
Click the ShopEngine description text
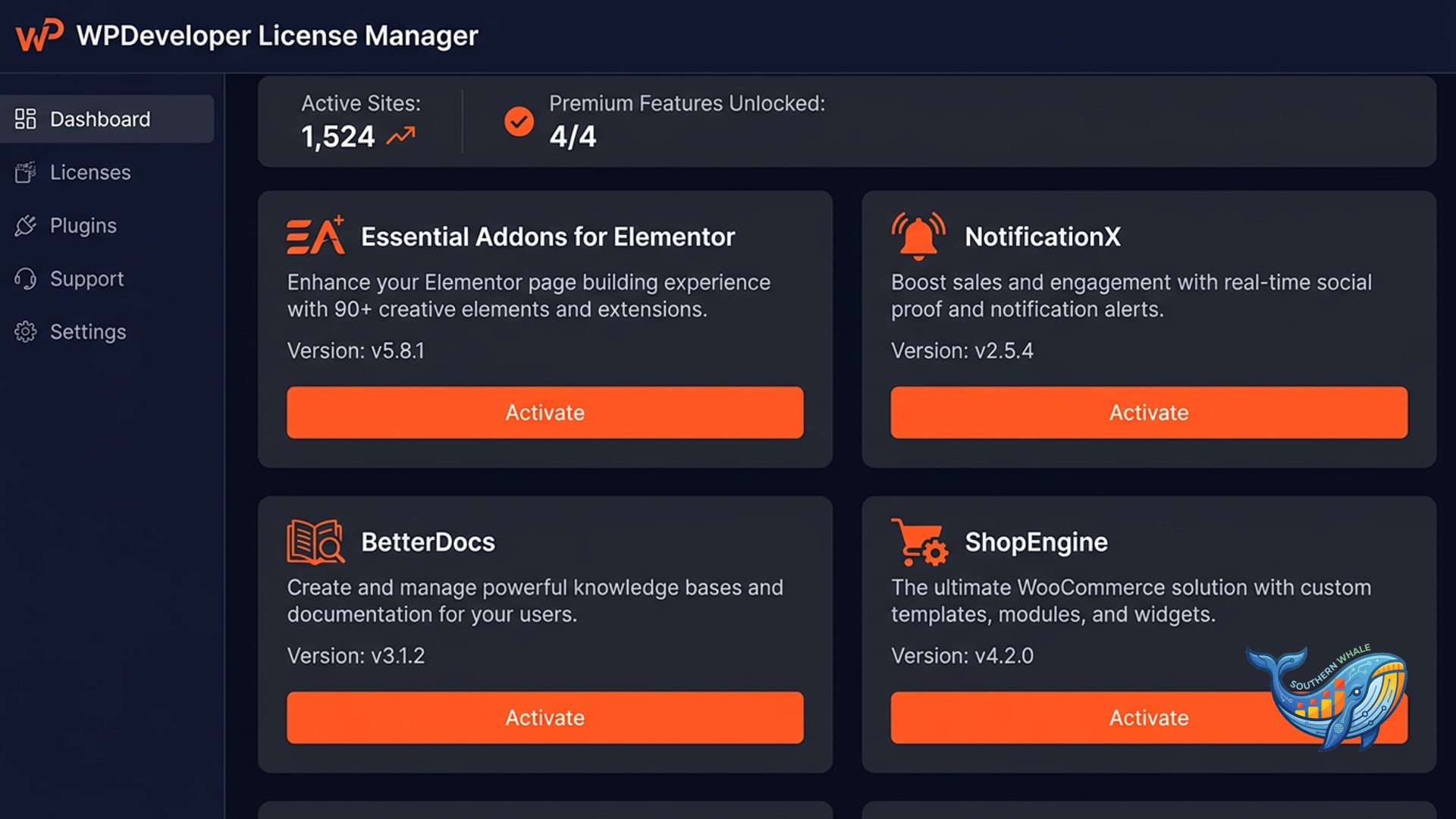coord(1131,601)
